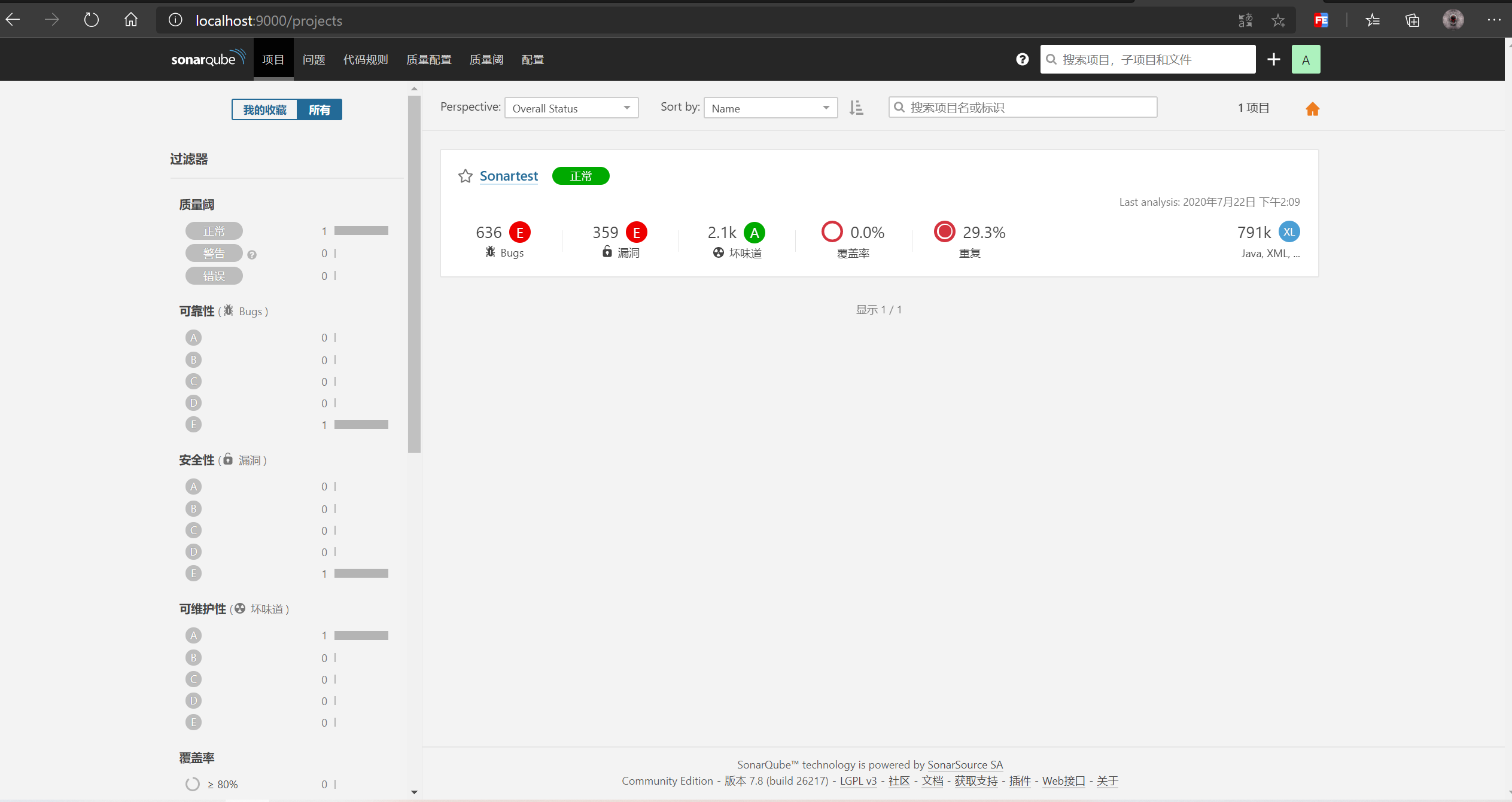Open the browser more options menu
This screenshot has width=1512, height=802.
pos(1493,20)
